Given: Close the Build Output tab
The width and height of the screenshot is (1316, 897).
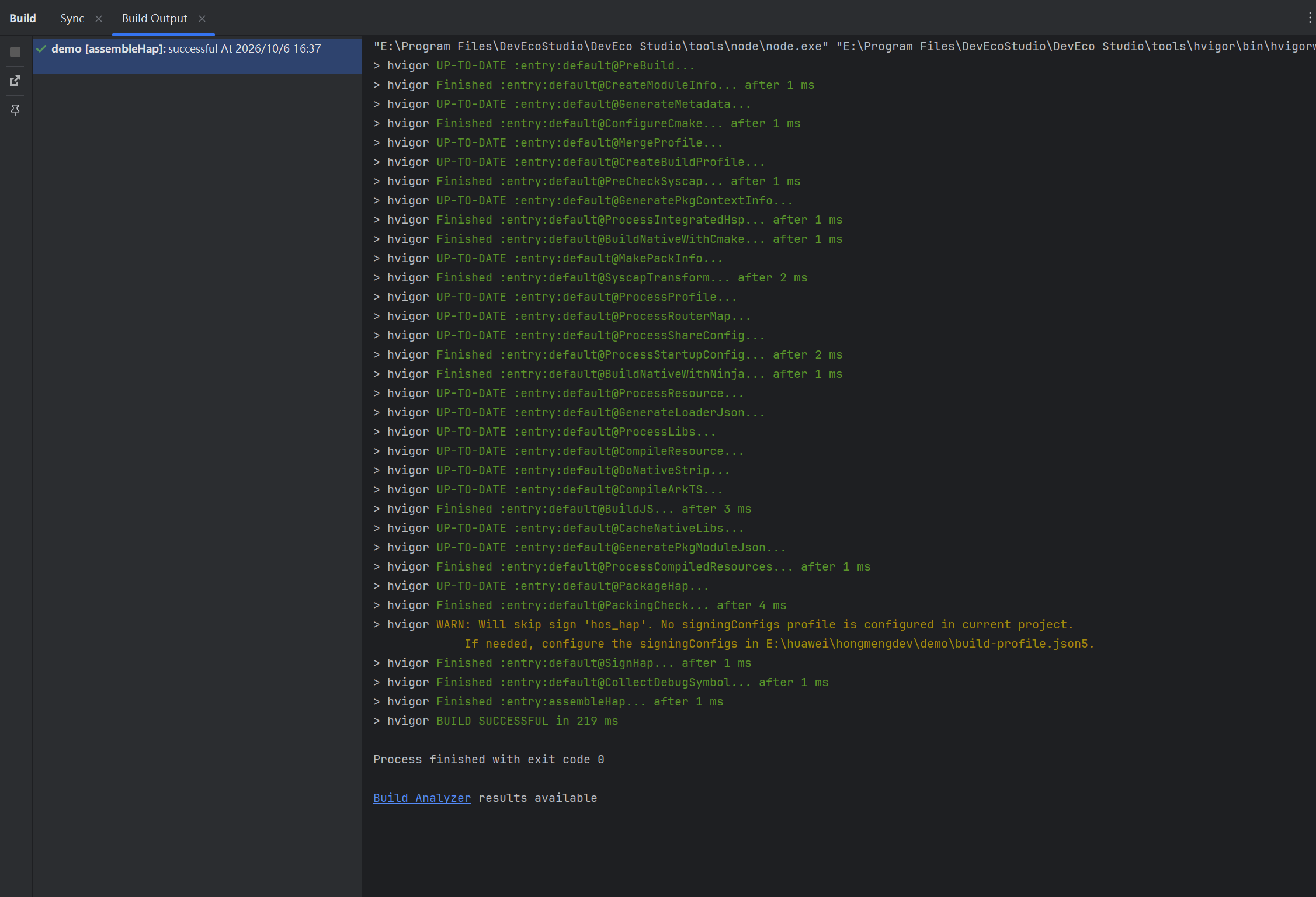Looking at the screenshot, I should pyautogui.click(x=202, y=19).
